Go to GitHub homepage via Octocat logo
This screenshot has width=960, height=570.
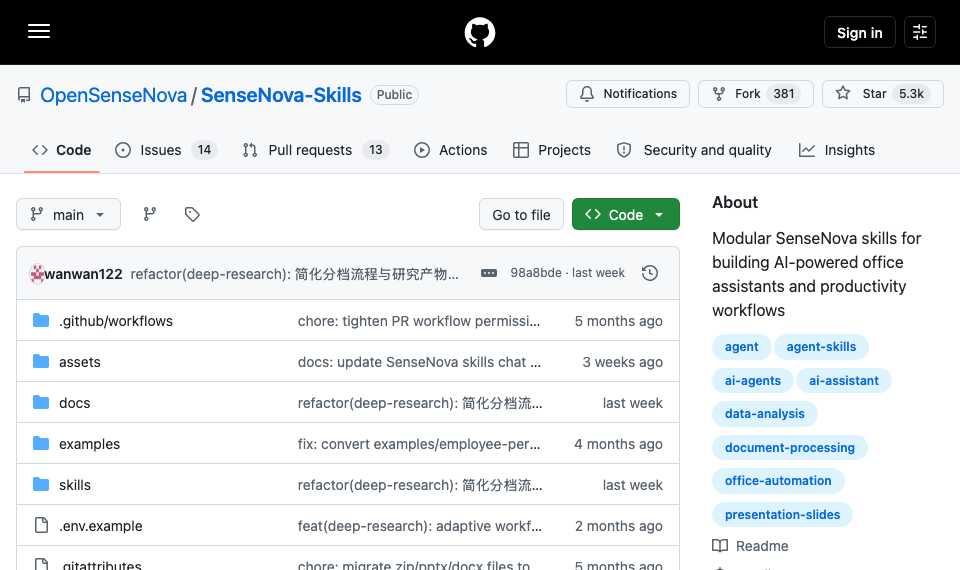(479, 32)
